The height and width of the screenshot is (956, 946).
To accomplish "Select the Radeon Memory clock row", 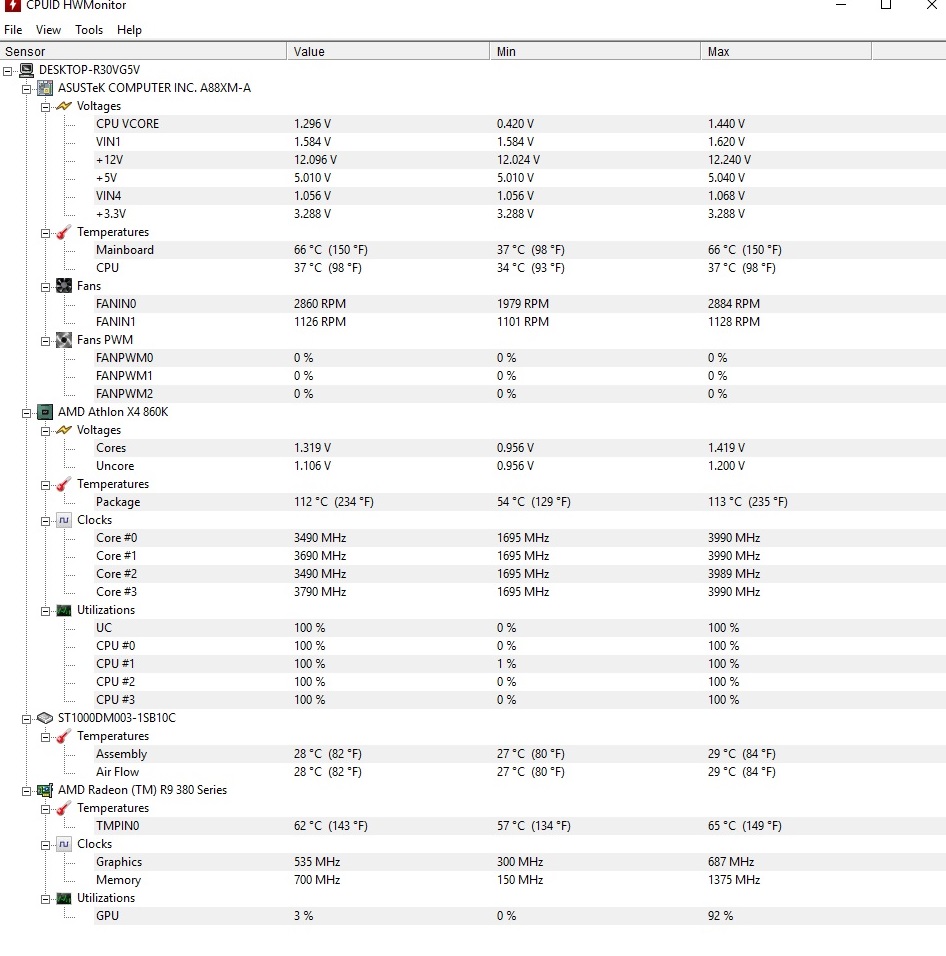I will [x=520, y=880].
